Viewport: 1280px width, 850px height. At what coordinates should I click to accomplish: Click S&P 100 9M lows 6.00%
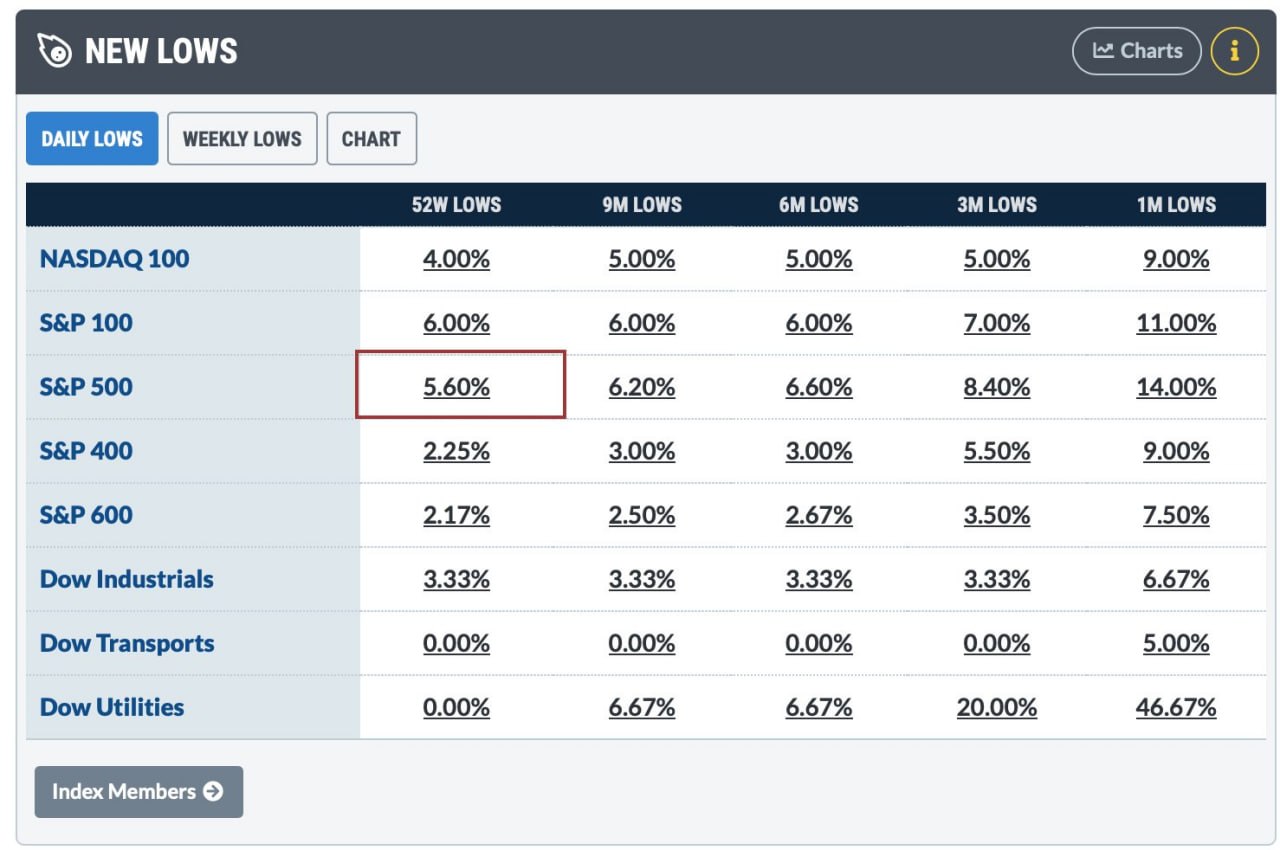pos(642,323)
